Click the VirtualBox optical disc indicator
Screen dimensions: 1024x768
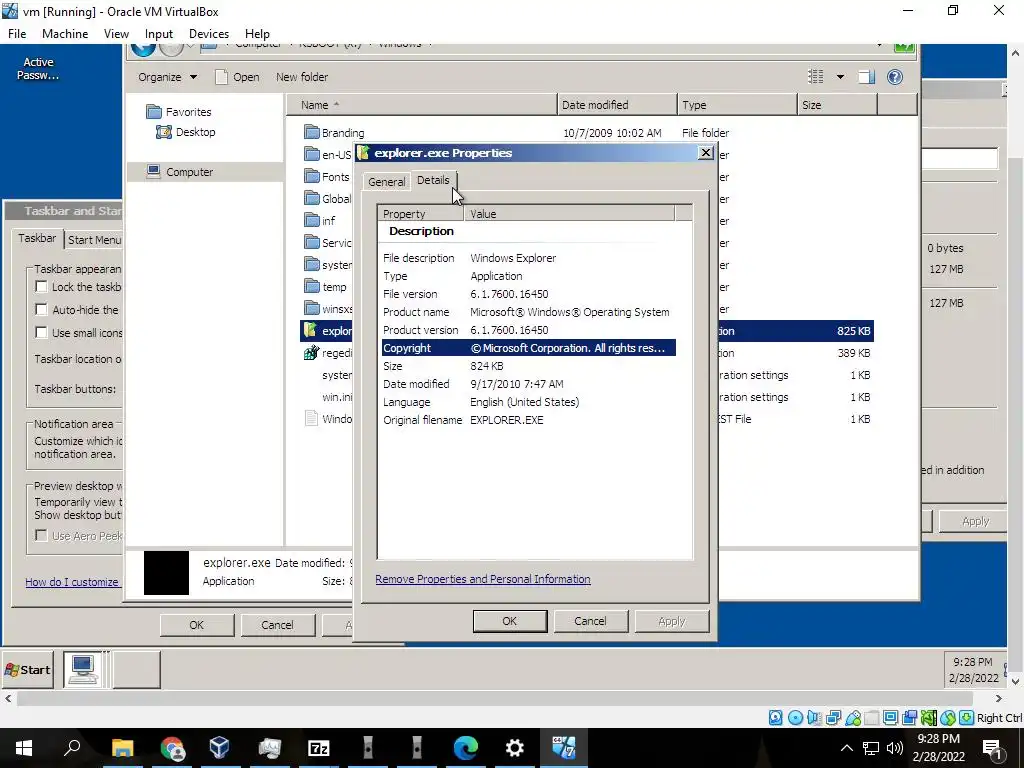(795, 718)
